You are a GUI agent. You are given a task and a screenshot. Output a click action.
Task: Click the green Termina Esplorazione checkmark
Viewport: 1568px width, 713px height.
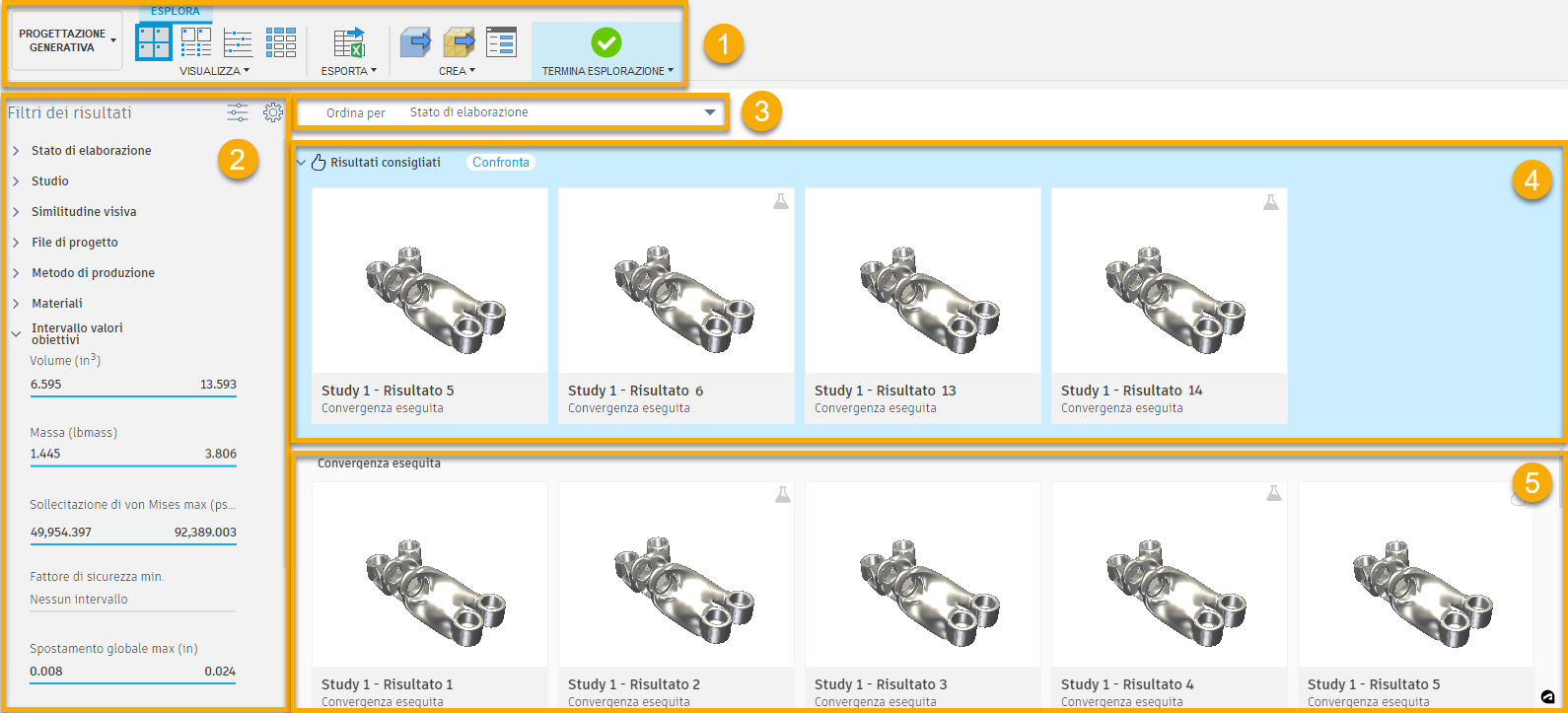click(606, 42)
